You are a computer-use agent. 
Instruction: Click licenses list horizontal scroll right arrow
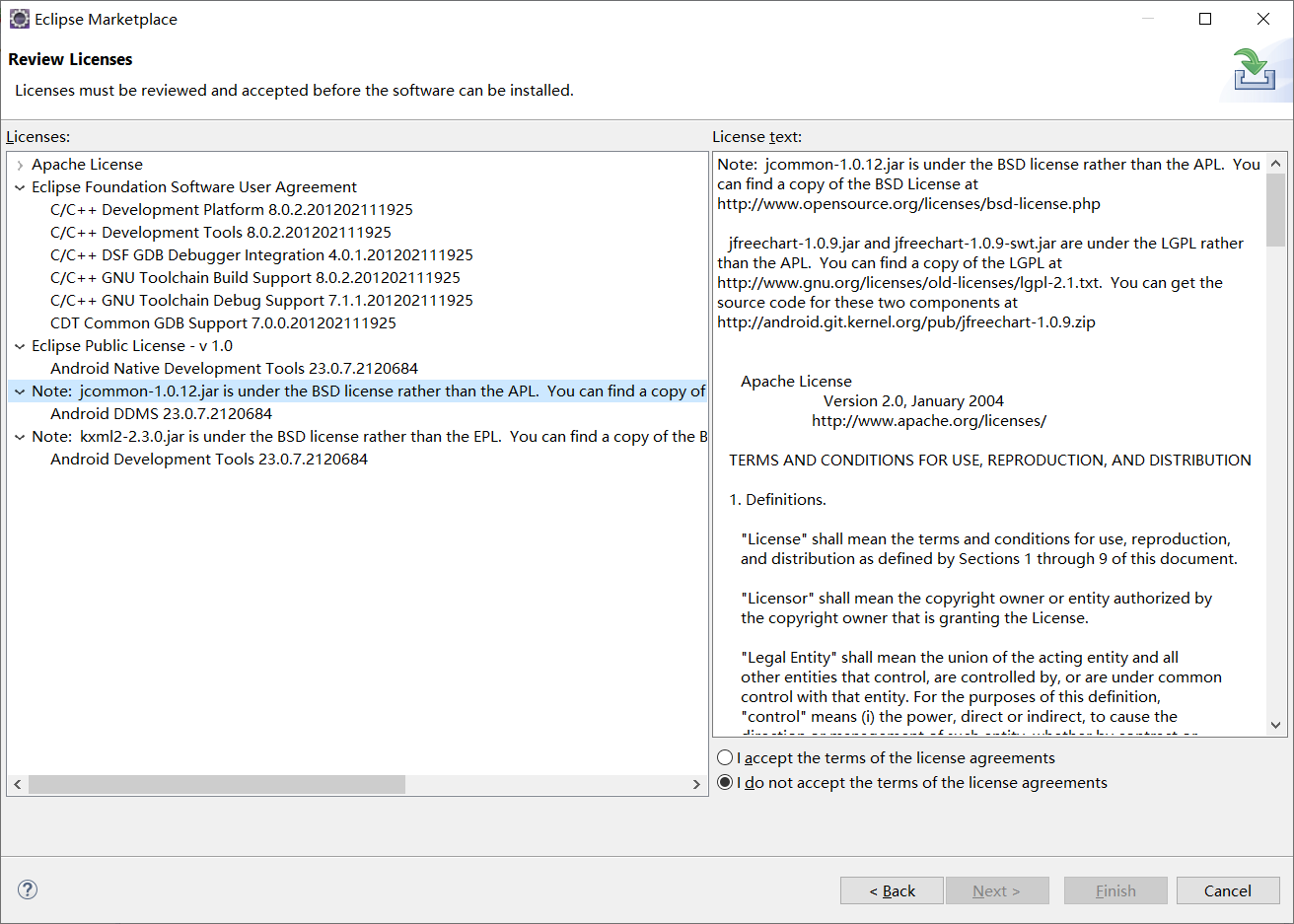tap(696, 784)
